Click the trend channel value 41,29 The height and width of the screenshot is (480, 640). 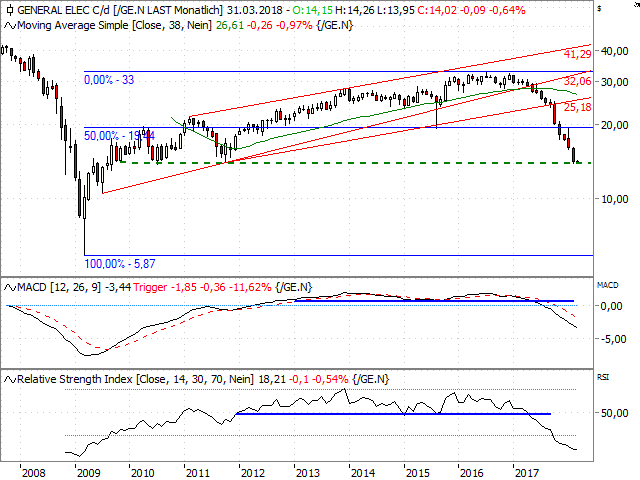point(578,54)
